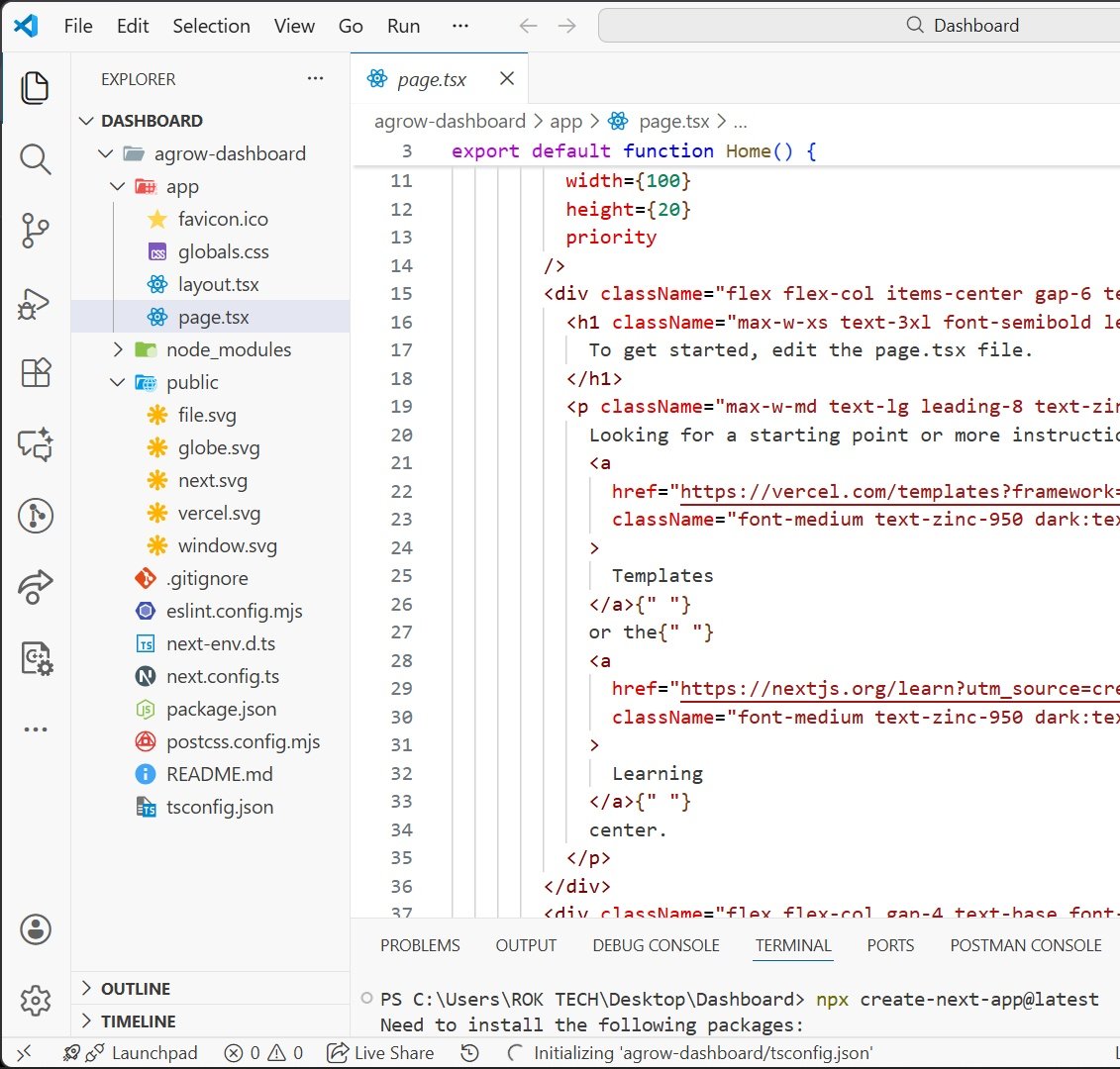
Task: Expand the TIMELINE section
Action: (86, 1021)
